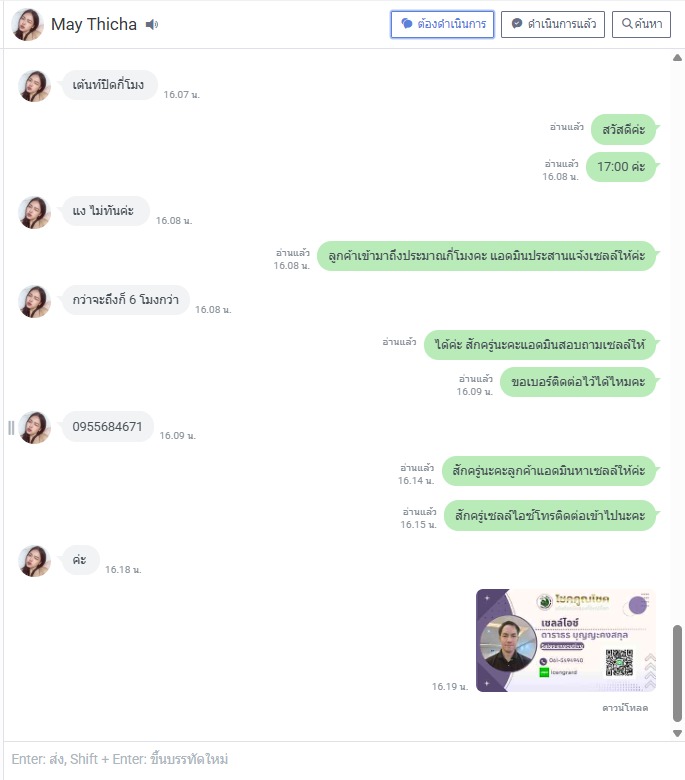Click the scrollbar up arrow
This screenshot has width=685, height=780.
(677, 58)
